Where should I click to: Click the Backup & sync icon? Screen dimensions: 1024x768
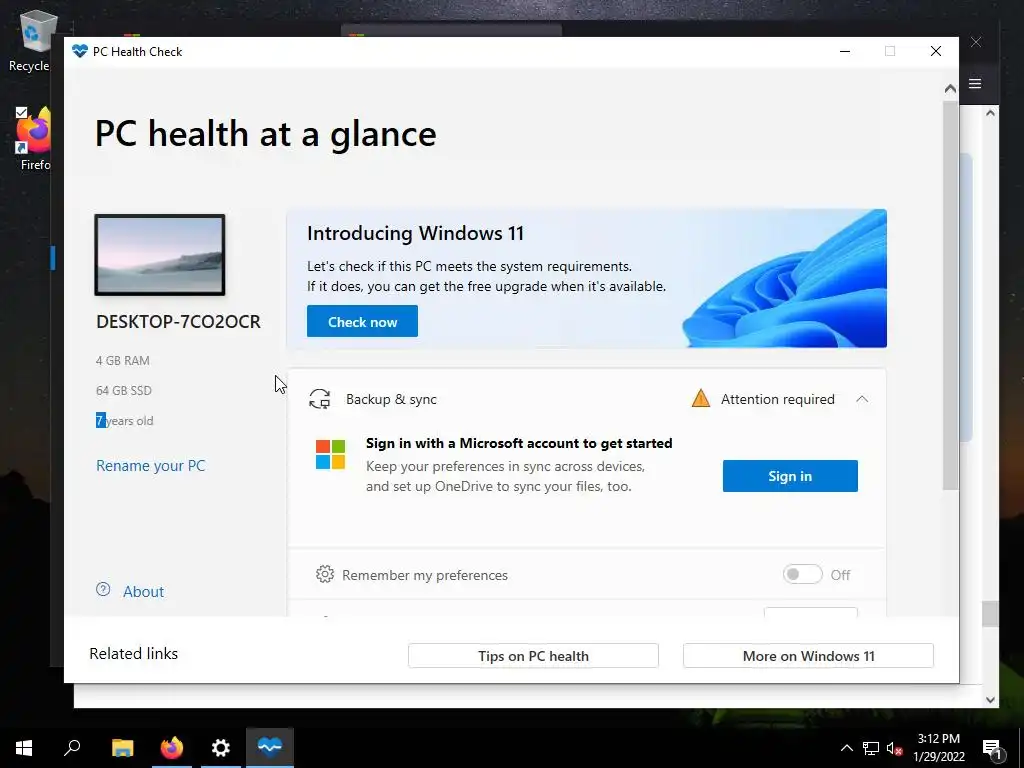tap(319, 399)
